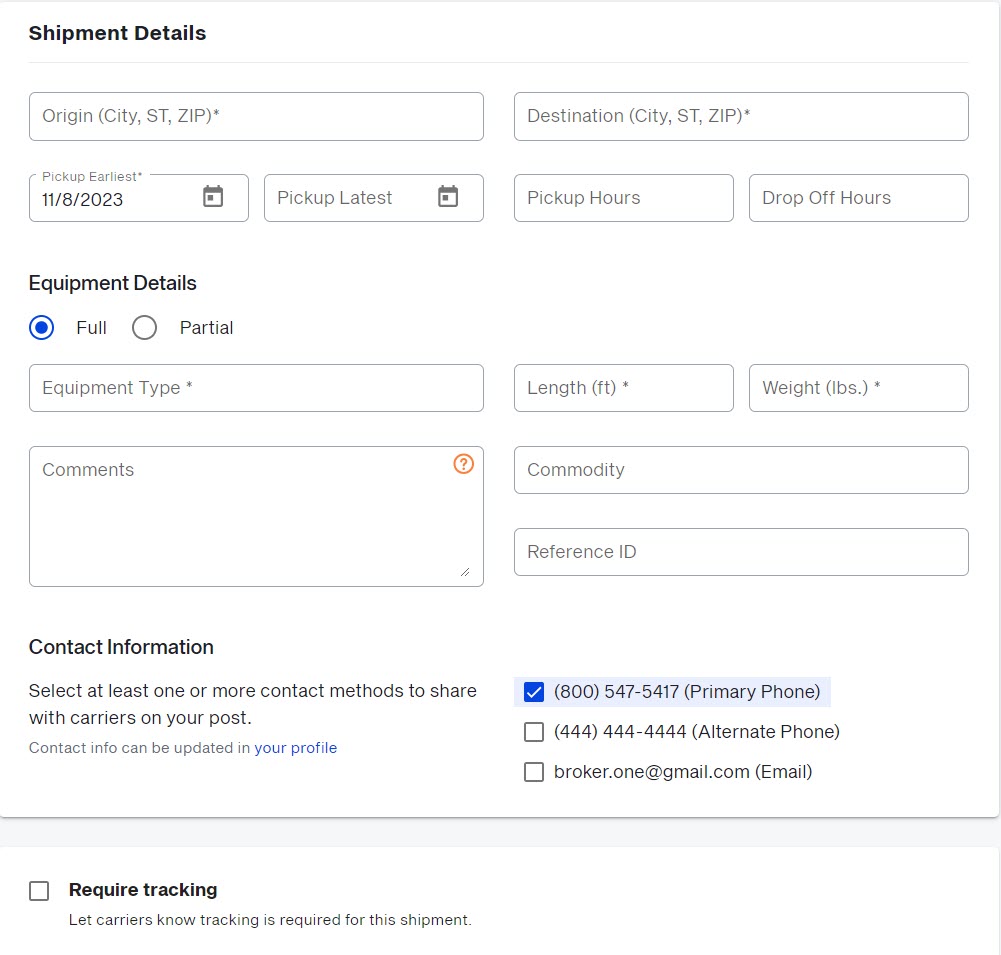Image resolution: width=1001 pixels, height=955 pixels.
Task: Click the Weight (lbs.) input
Action: tap(858, 388)
